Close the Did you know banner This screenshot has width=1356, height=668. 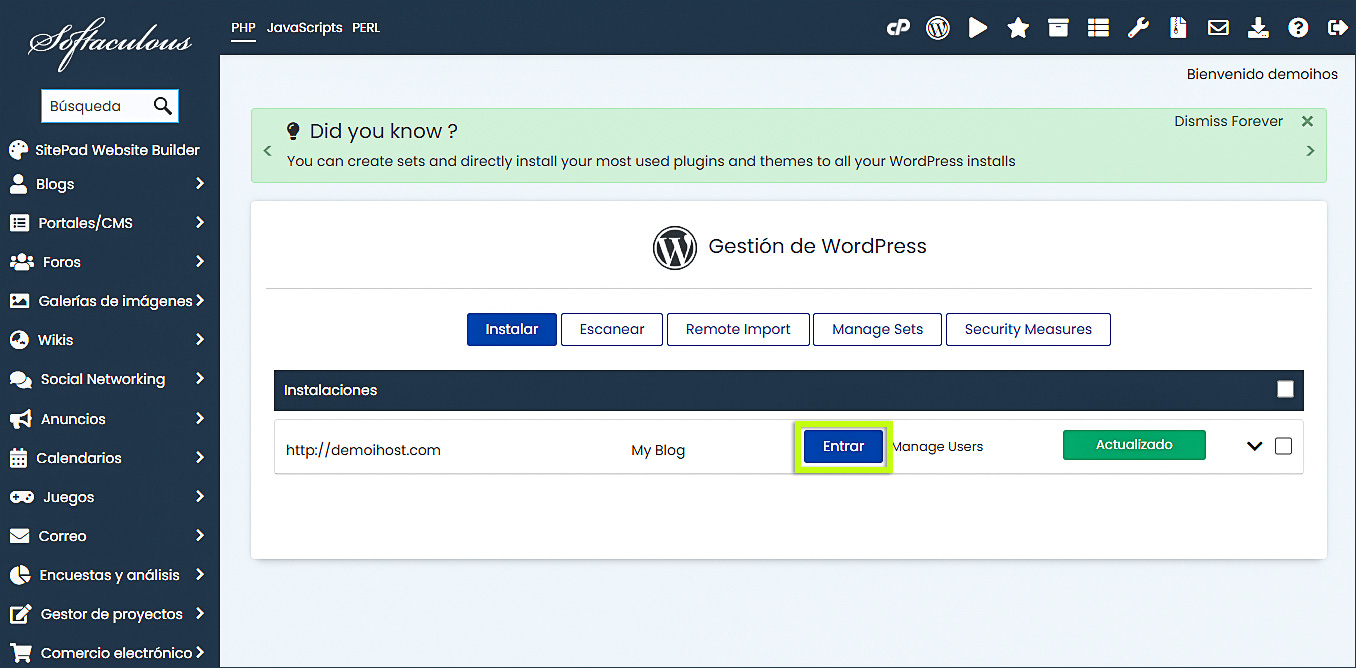[x=1307, y=121]
